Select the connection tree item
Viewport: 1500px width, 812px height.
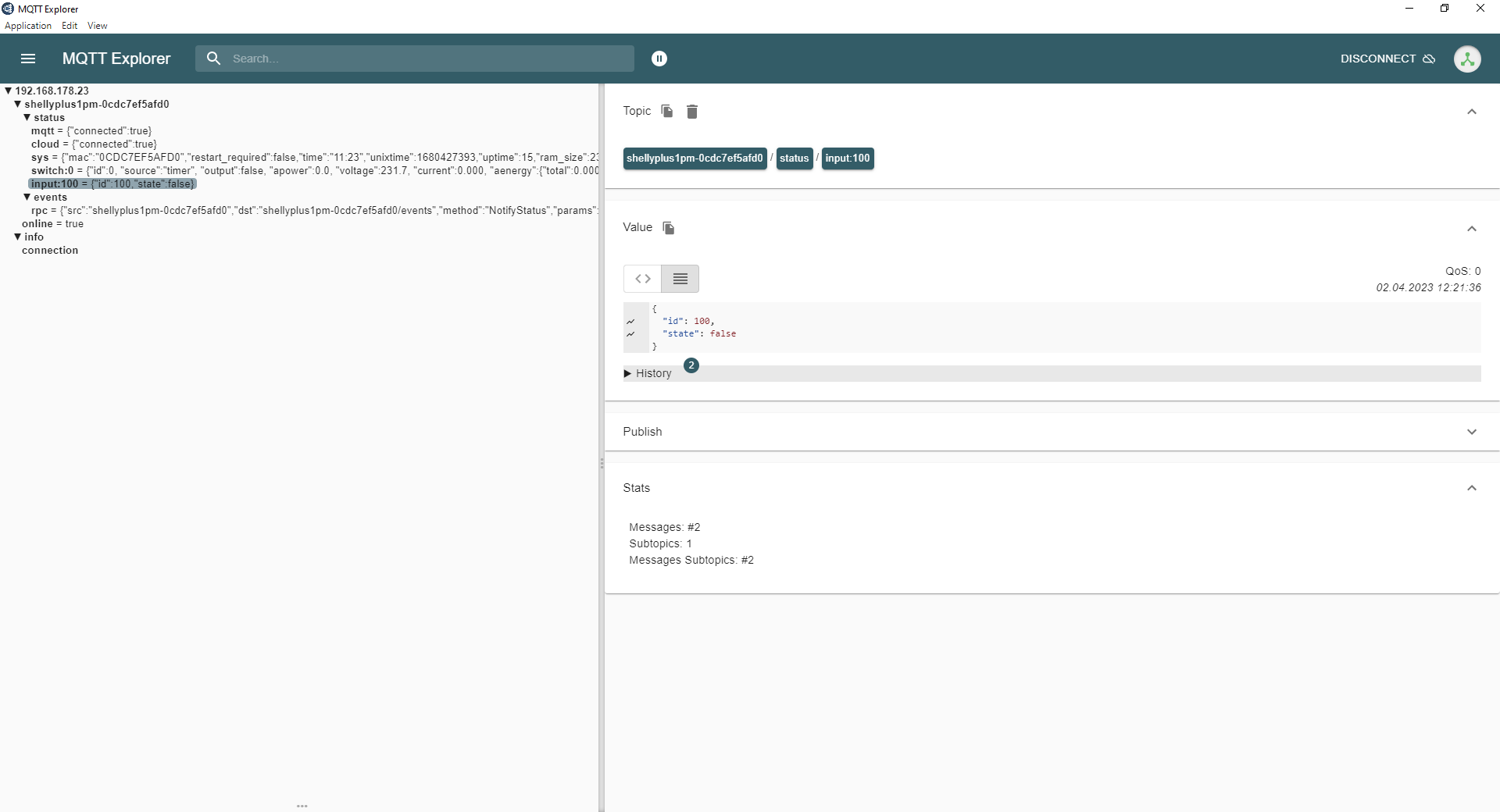tap(50, 251)
